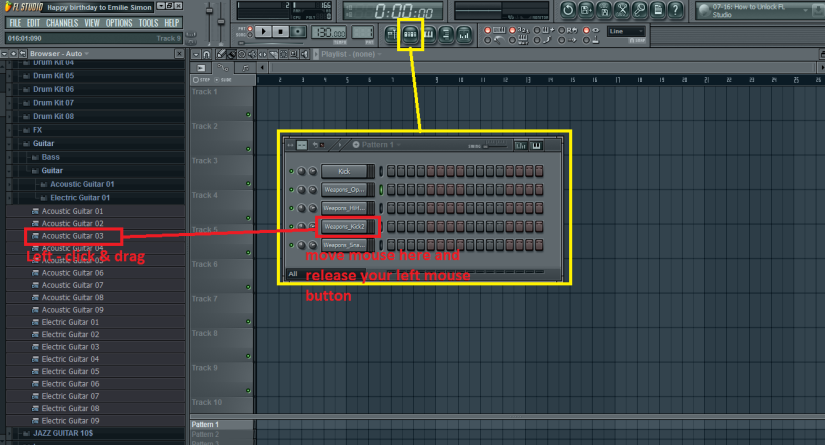This screenshot has width=825, height=445.
Task: Open graph editor icon in step sequencer
Action: 520,146
